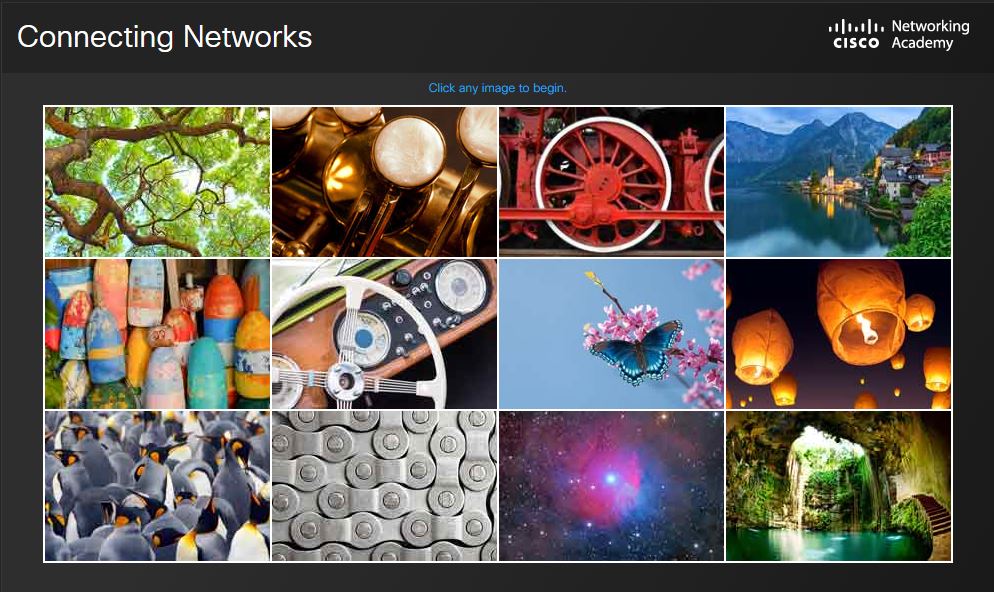Click the Connecting Networks title
Image resolution: width=994 pixels, height=592 pixels.
tap(165, 37)
